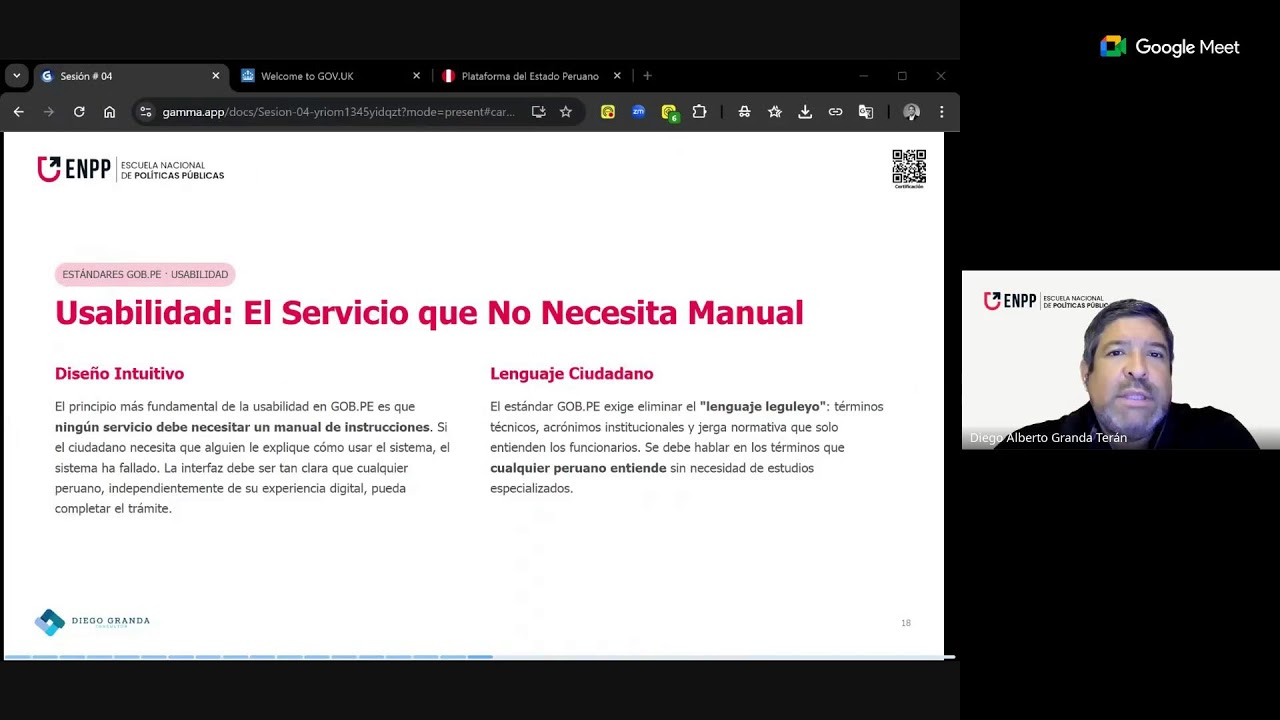This screenshot has width=1280, height=720.
Task: Open the Extensions puzzle-piece menu
Action: click(699, 112)
